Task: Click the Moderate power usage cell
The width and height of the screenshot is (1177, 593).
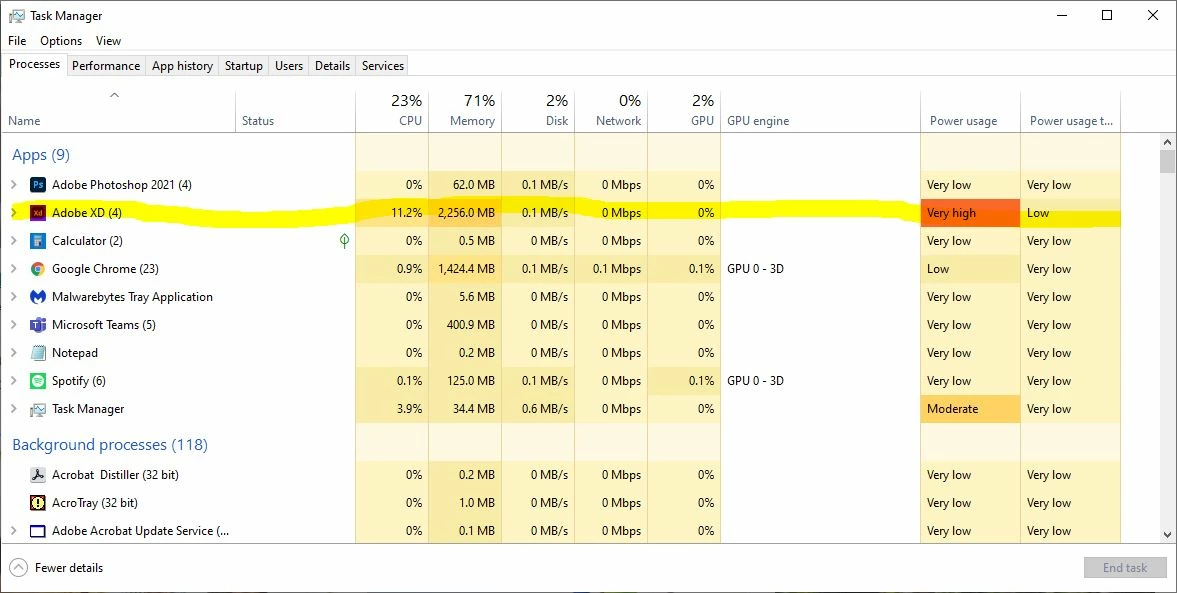Action: (x=971, y=409)
